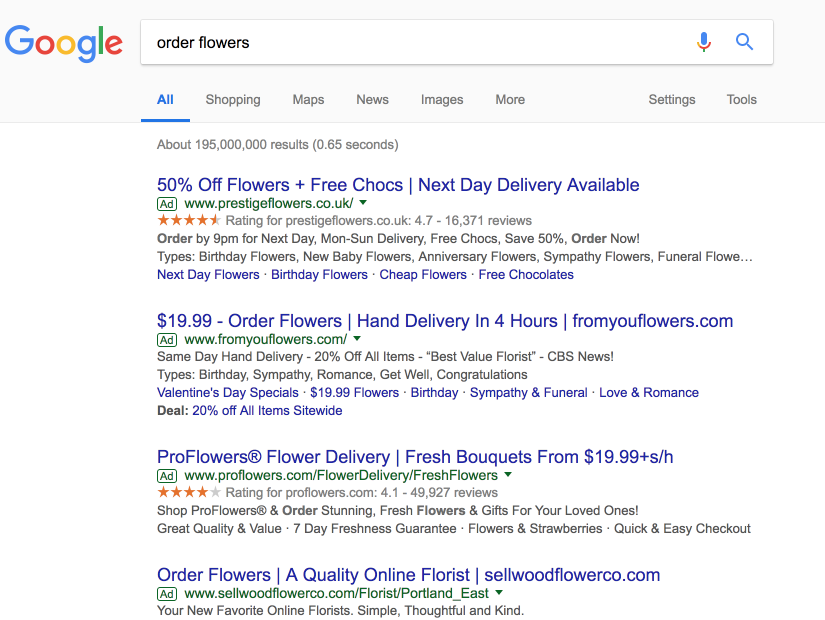The width and height of the screenshot is (825, 620).
Task: Click Love & Romance sitelink
Action: 649,393
